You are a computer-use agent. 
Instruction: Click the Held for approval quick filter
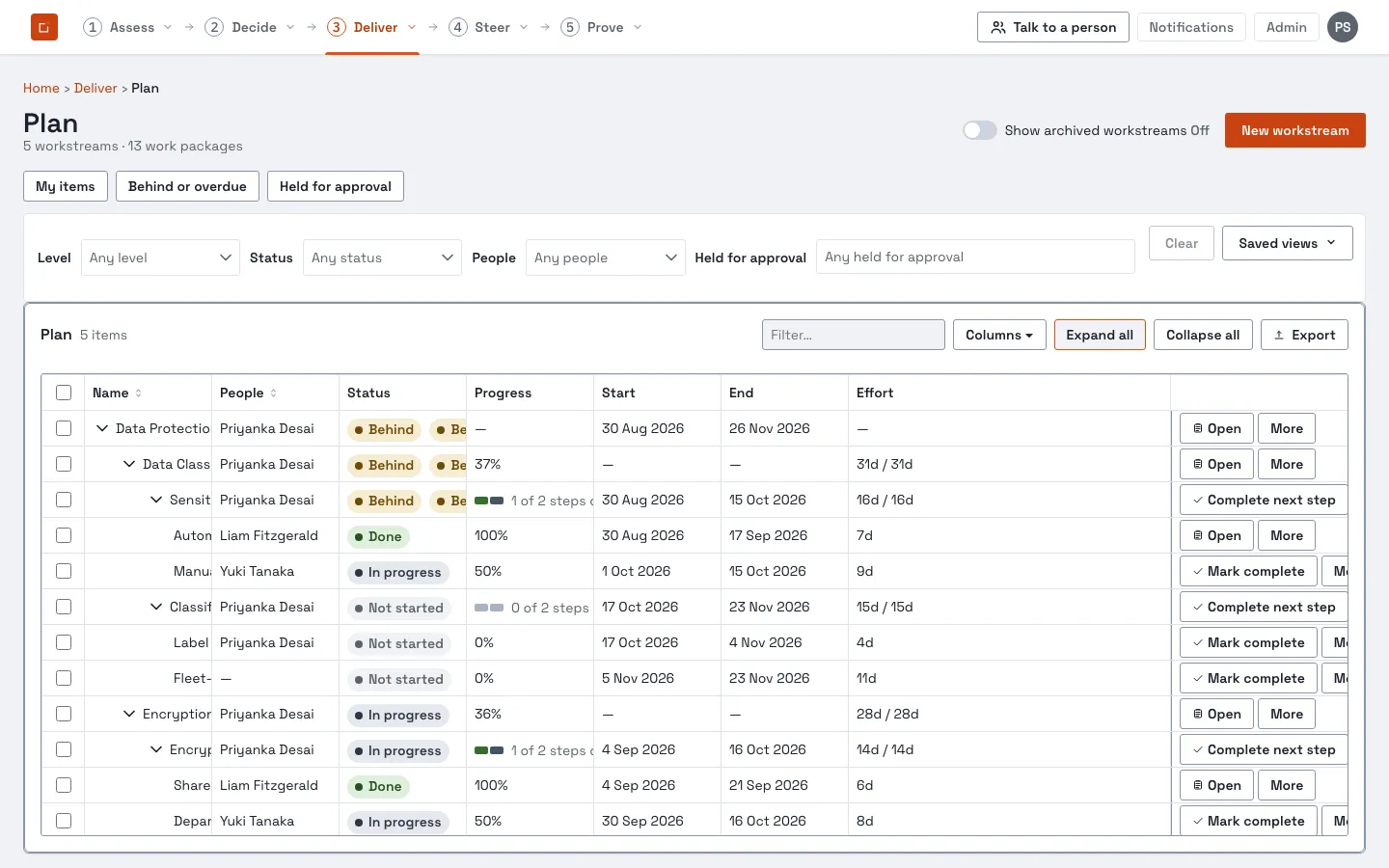[336, 186]
